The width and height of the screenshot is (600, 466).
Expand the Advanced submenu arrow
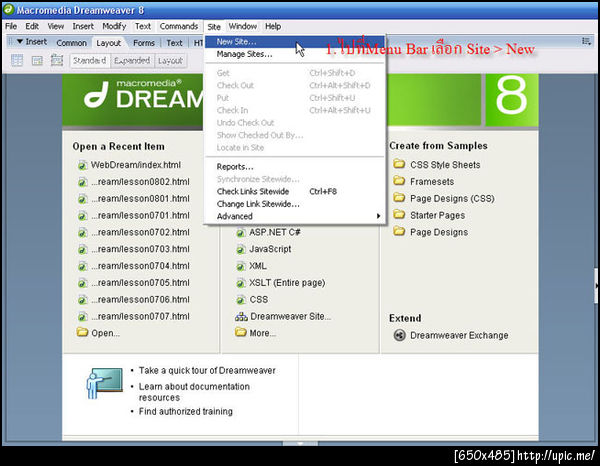pos(378,216)
